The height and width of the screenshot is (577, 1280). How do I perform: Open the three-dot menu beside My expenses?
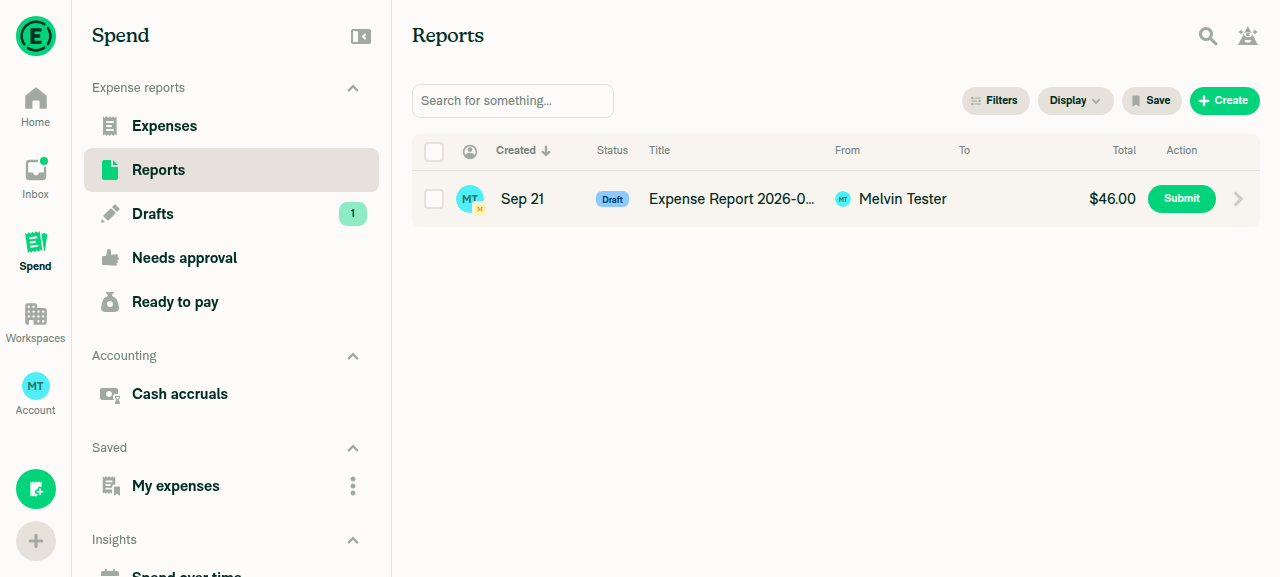click(353, 486)
